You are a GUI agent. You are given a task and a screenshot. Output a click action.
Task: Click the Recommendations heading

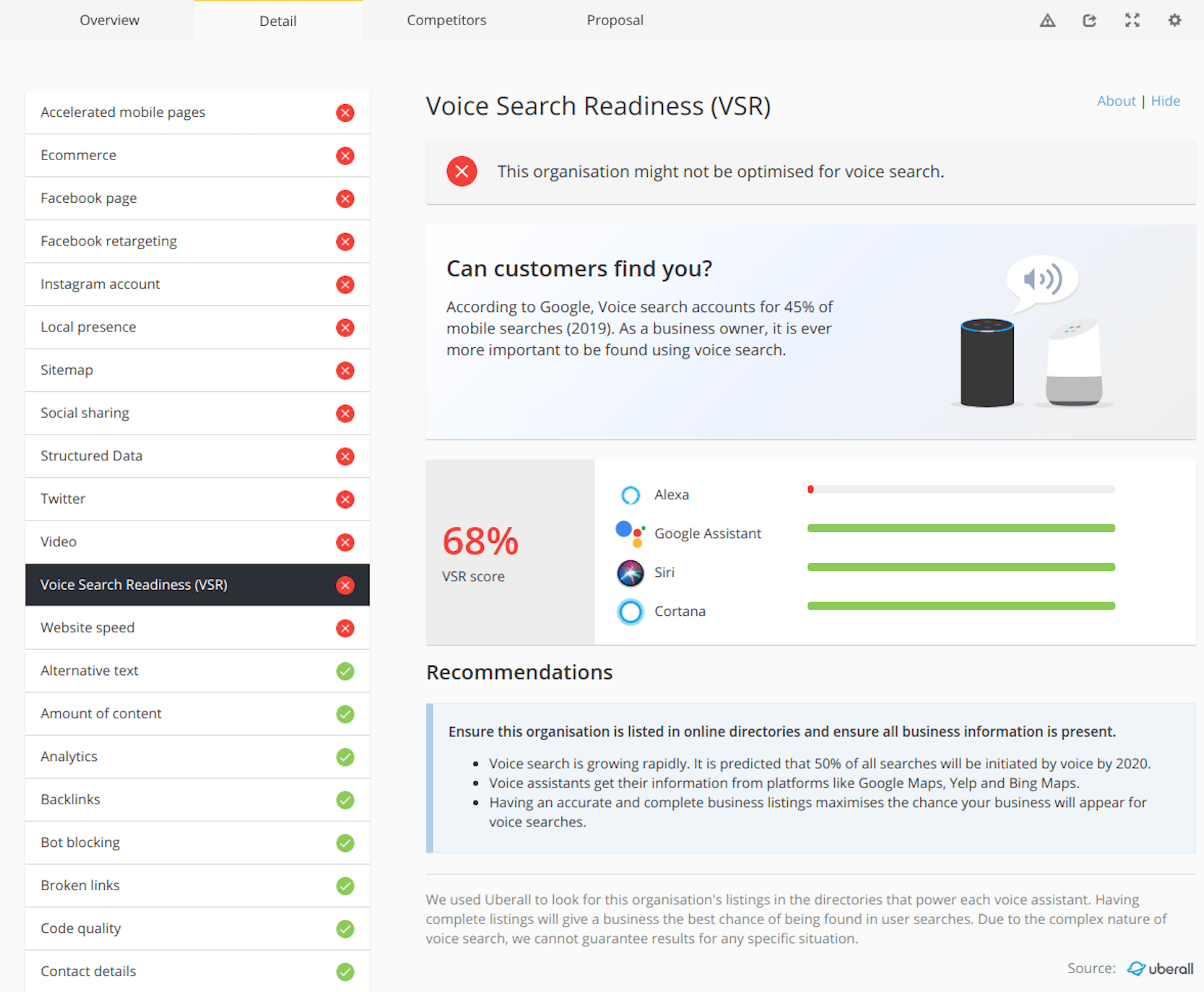coord(519,672)
